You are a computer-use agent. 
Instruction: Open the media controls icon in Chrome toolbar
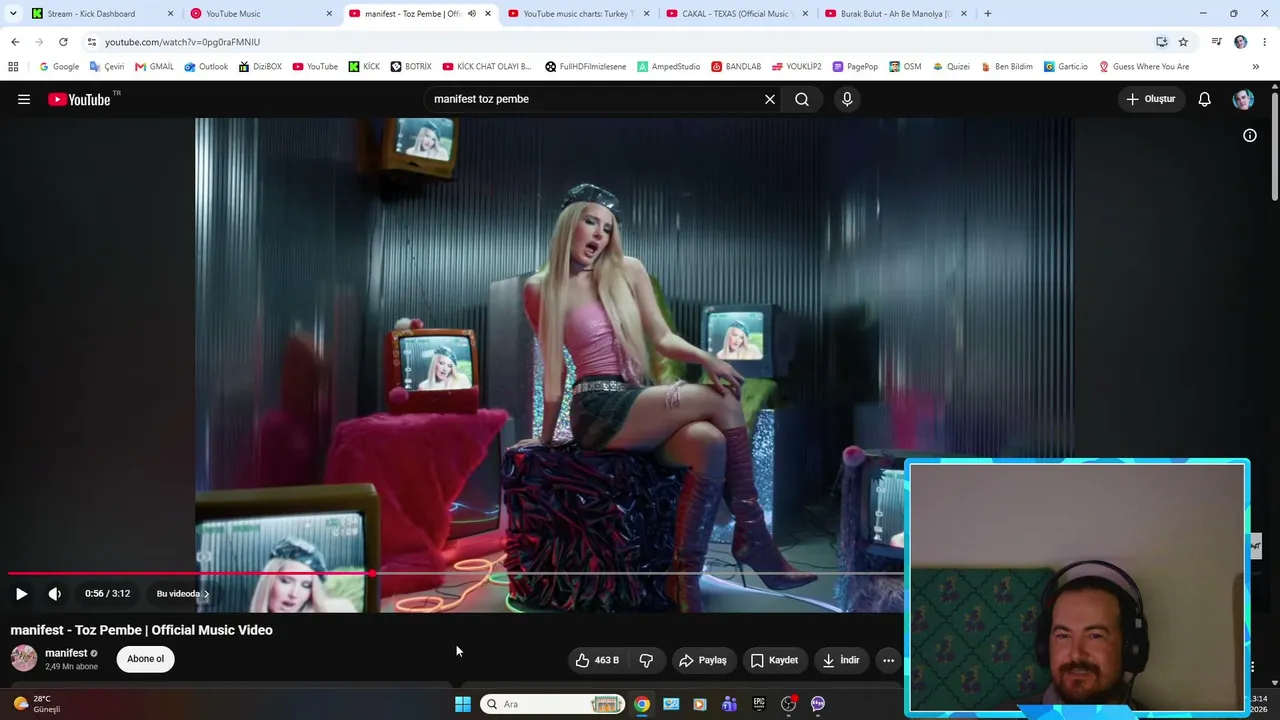coord(1217,42)
